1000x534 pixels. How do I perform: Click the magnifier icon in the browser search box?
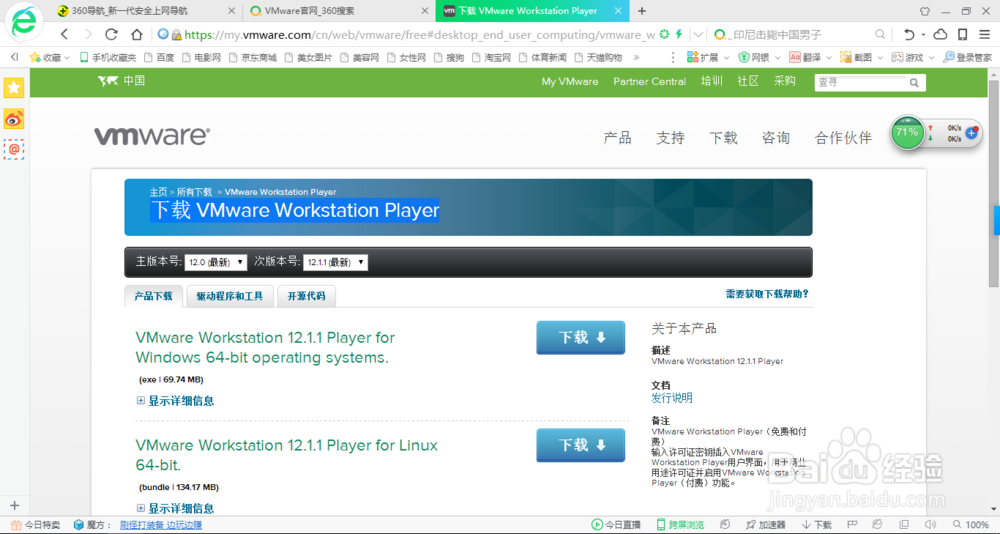point(879,34)
